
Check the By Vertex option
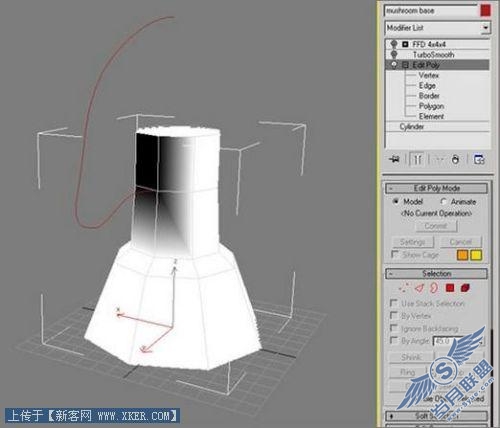[x=394, y=315]
